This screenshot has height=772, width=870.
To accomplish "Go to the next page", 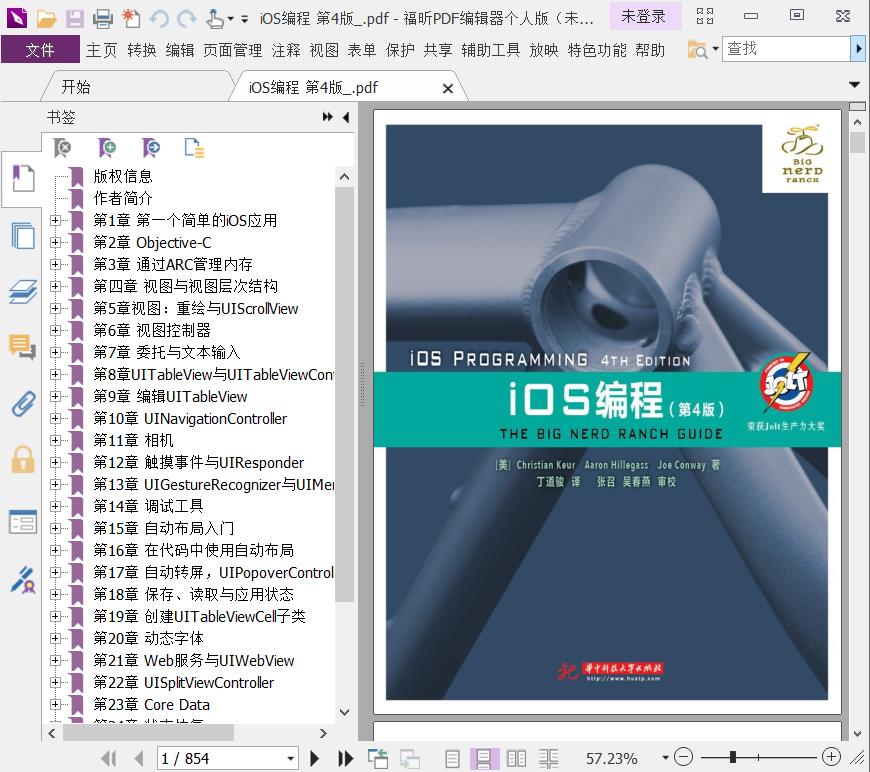I will [x=315, y=758].
